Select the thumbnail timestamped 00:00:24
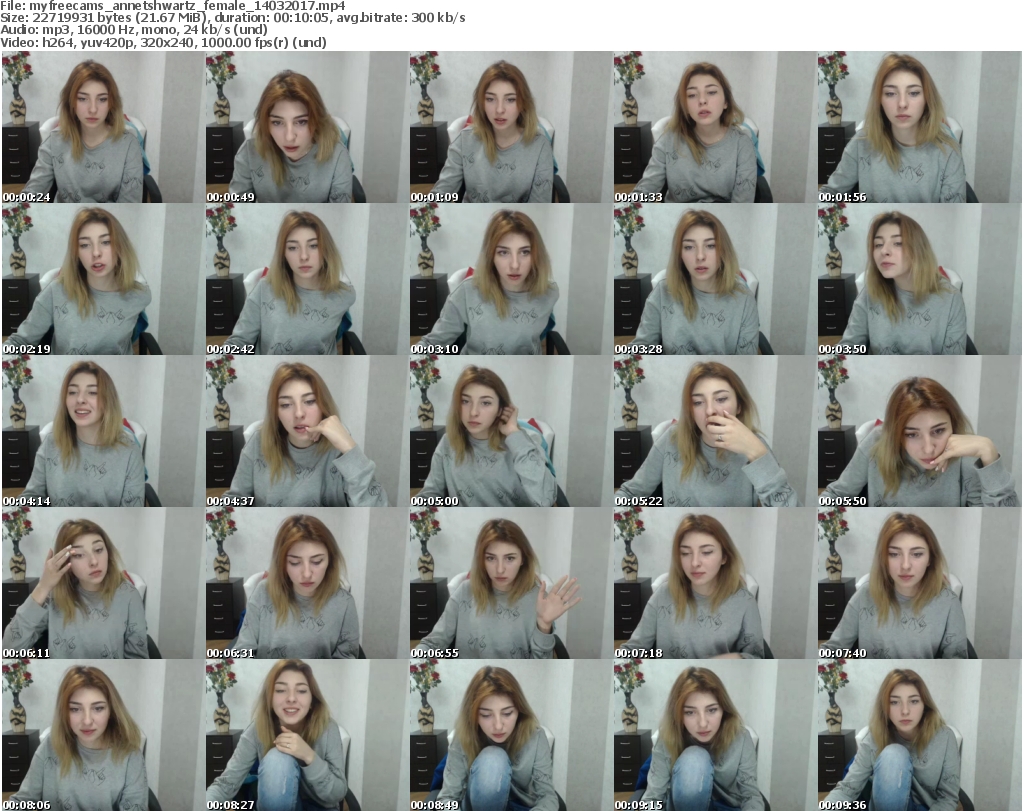 click(103, 127)
